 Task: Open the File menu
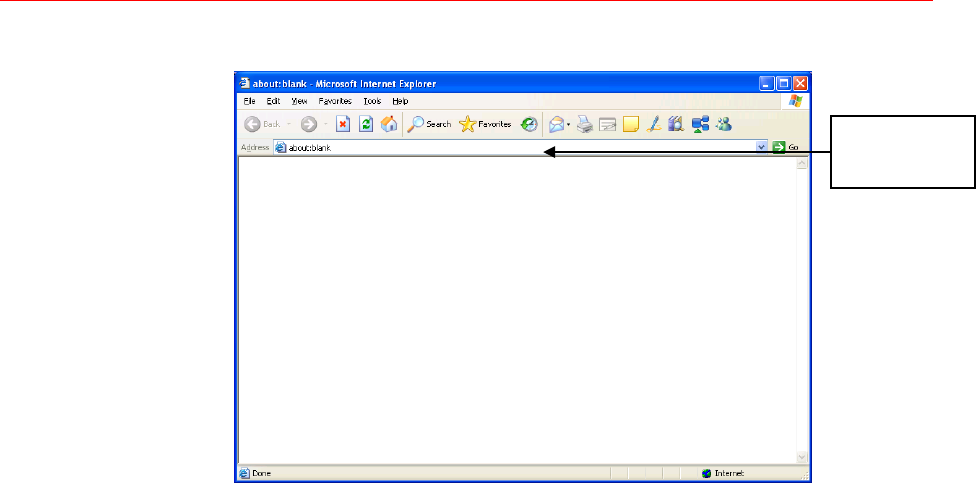(x=250, y=101)
